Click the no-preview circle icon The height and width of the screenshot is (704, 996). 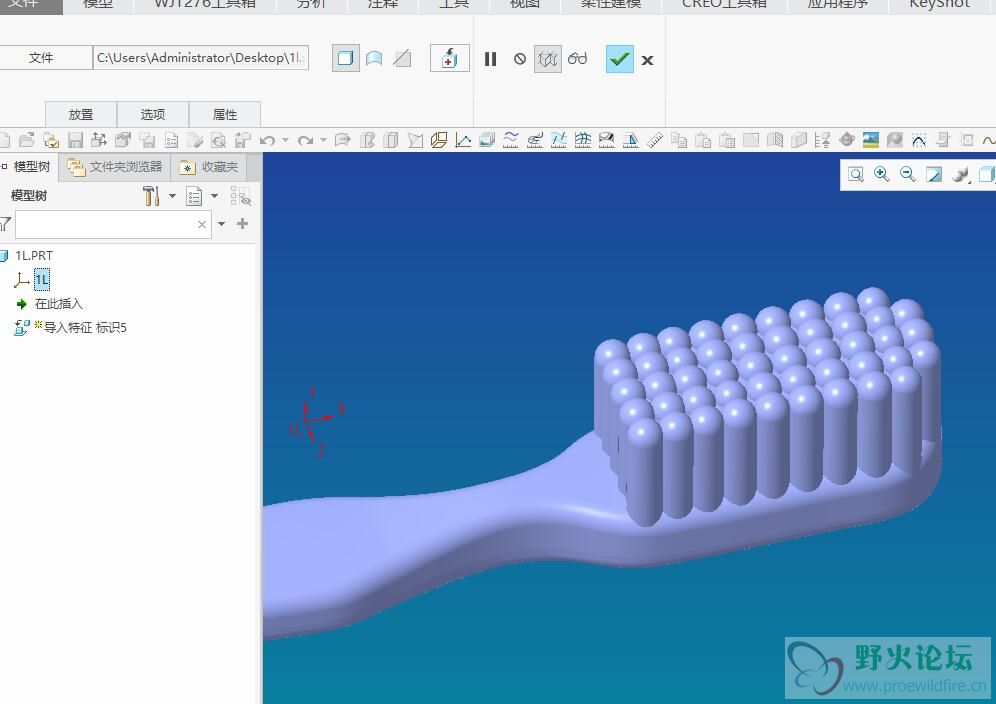click(520, 59)
